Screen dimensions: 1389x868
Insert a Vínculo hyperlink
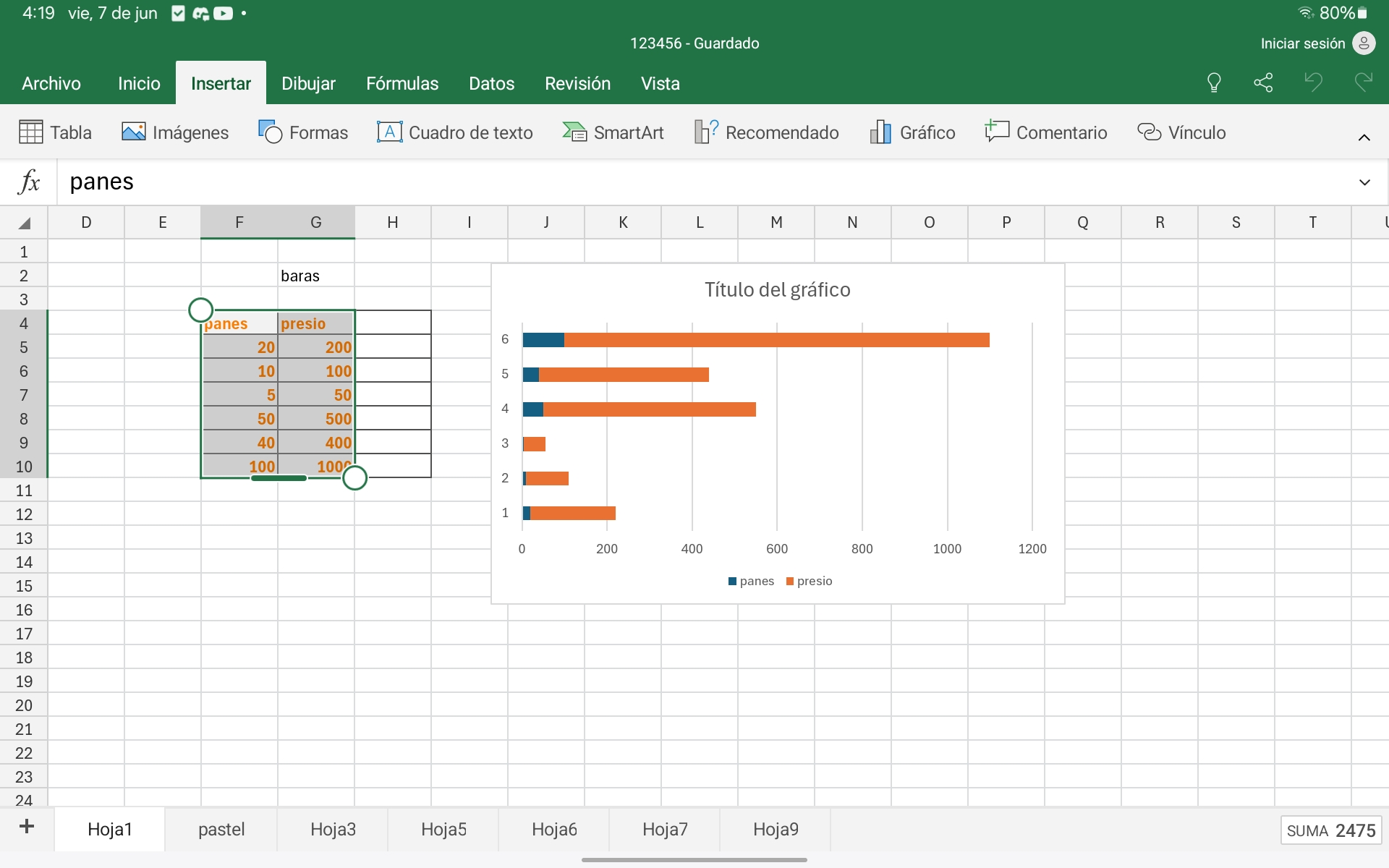1181,132
